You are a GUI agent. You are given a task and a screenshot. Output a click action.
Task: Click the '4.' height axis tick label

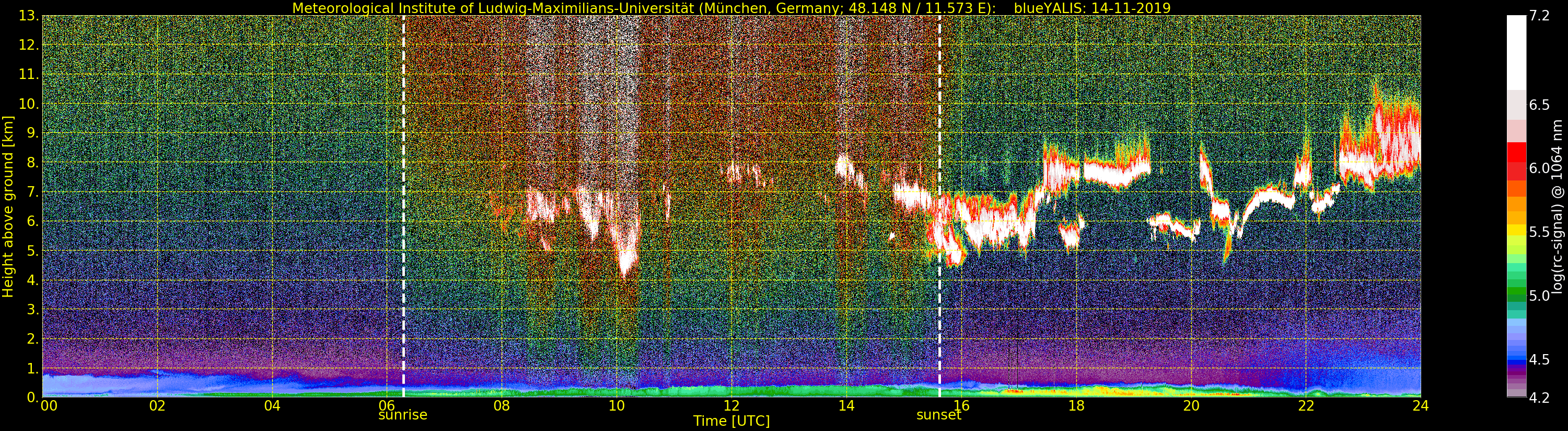pos(33,280)
